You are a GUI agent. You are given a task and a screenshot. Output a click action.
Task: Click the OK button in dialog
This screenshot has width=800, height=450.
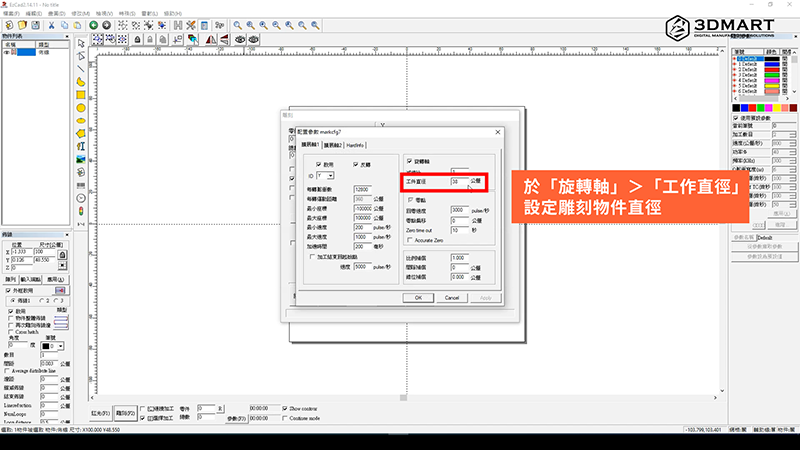(x=417, y=297)
